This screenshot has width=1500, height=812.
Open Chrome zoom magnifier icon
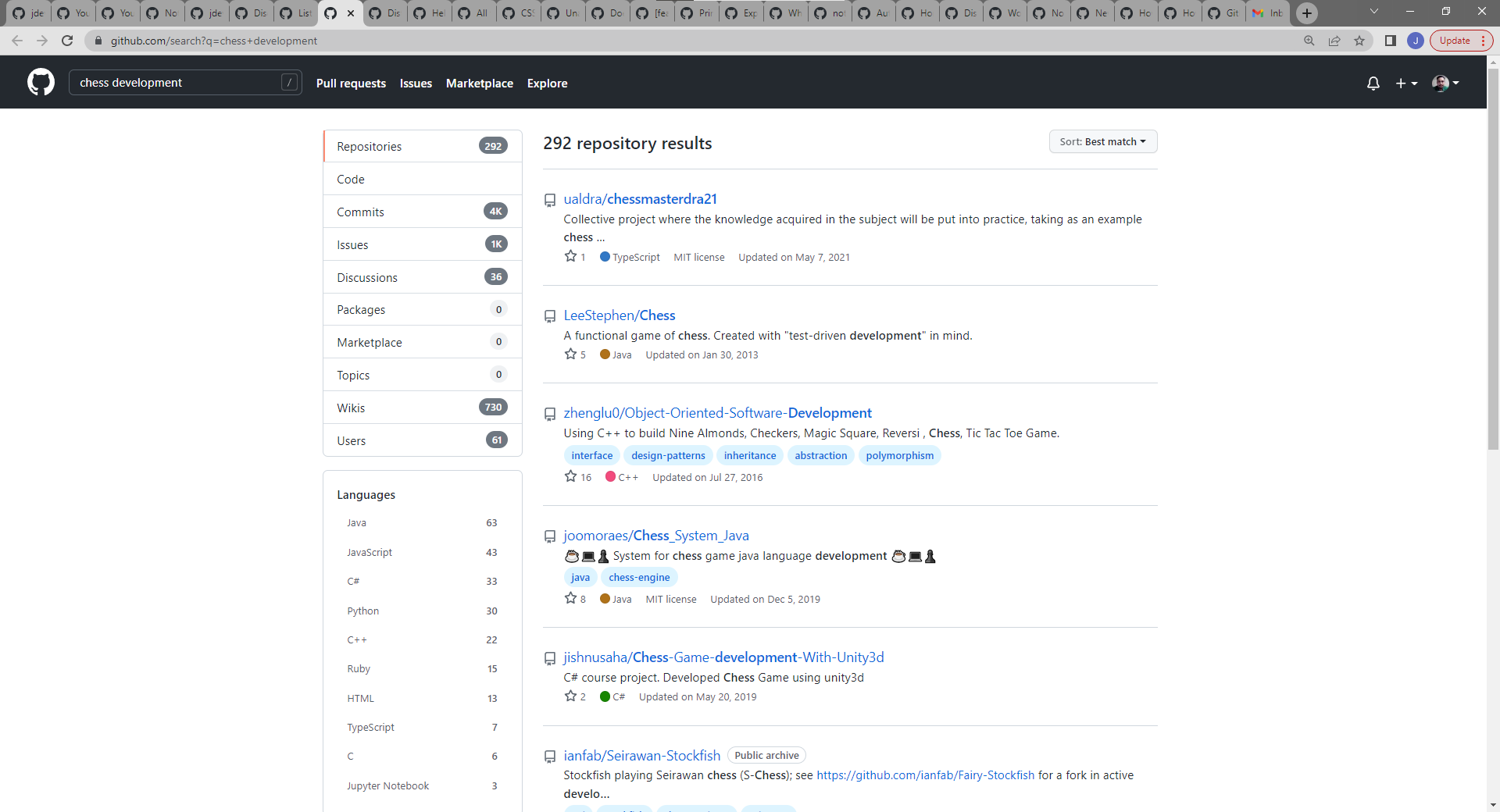click(x=1309, y=41)
